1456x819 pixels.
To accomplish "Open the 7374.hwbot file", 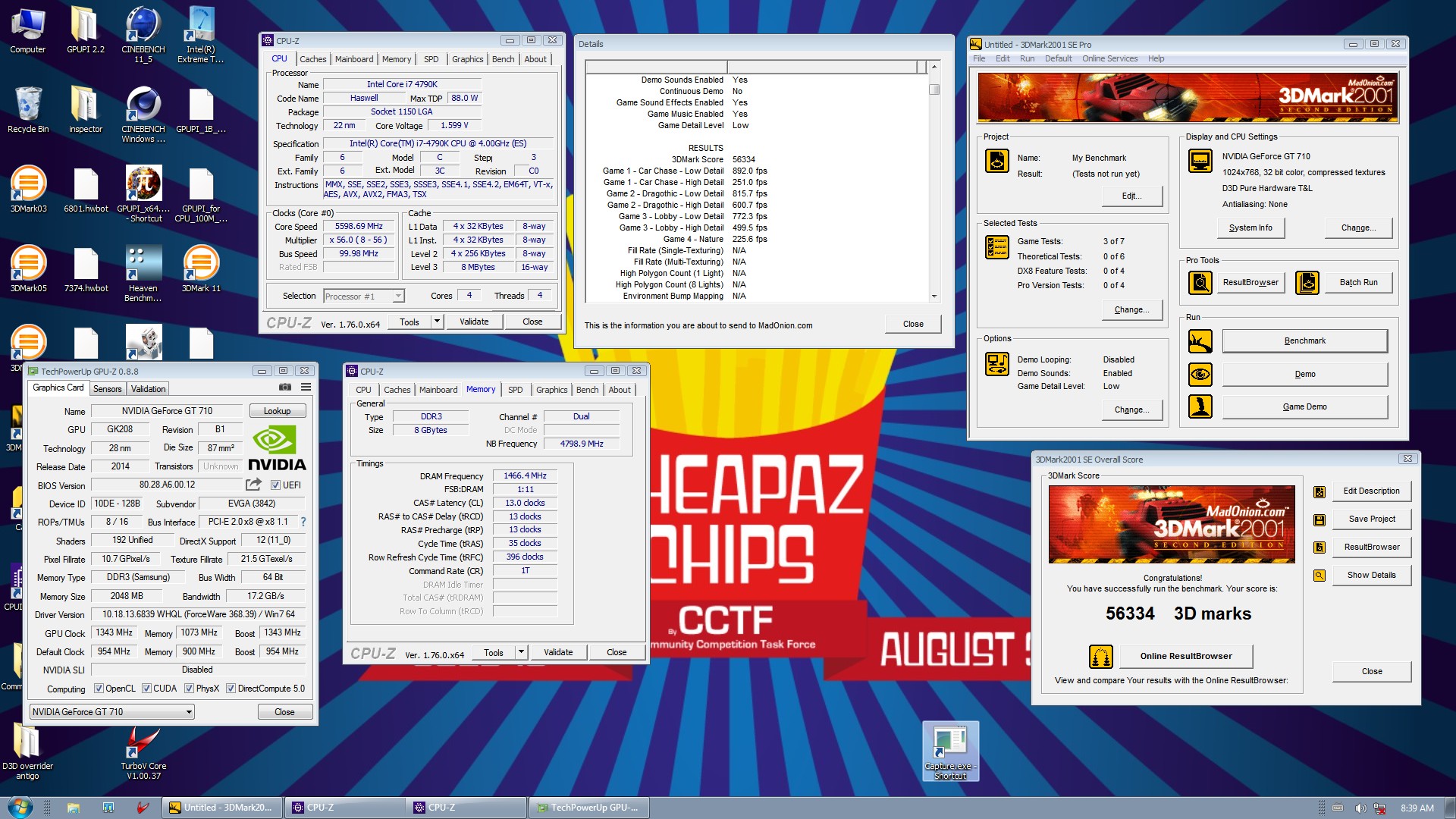I will pyautogui.click(x=86, y=269).
